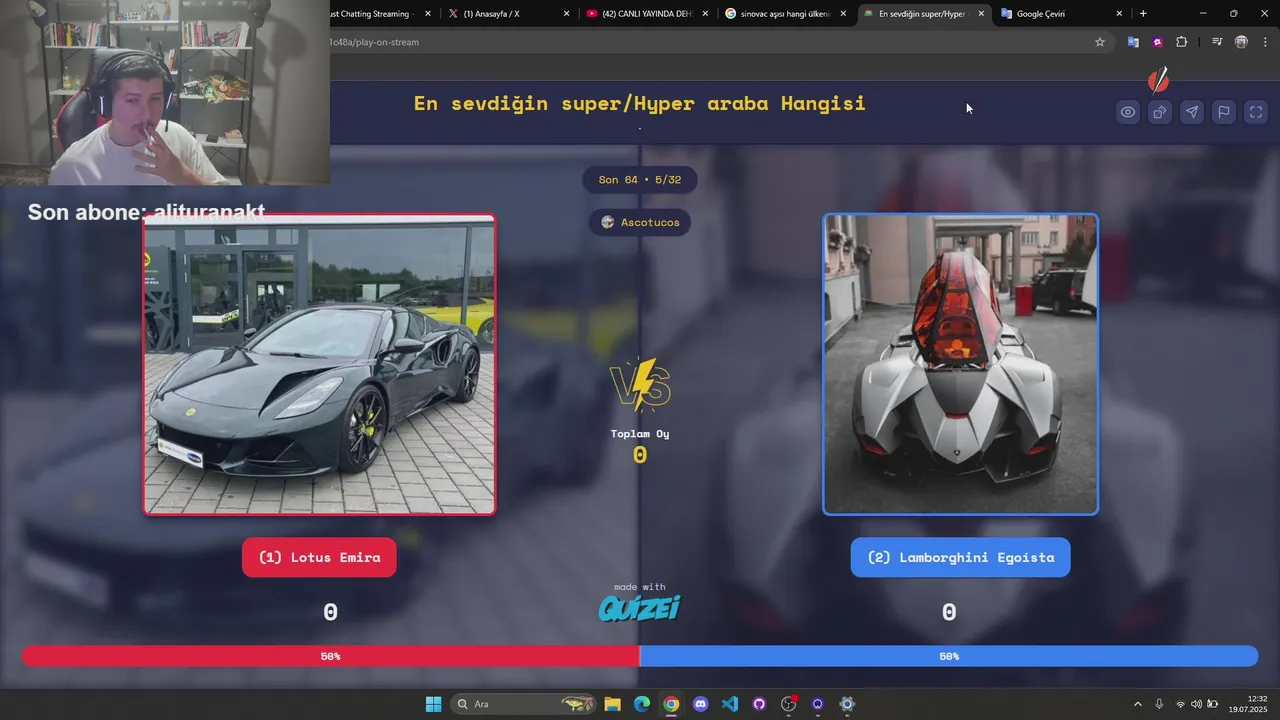Screen dimensions: 1280x720
Task: Open the Windows Start menu
Action: [x=433, y=704]
